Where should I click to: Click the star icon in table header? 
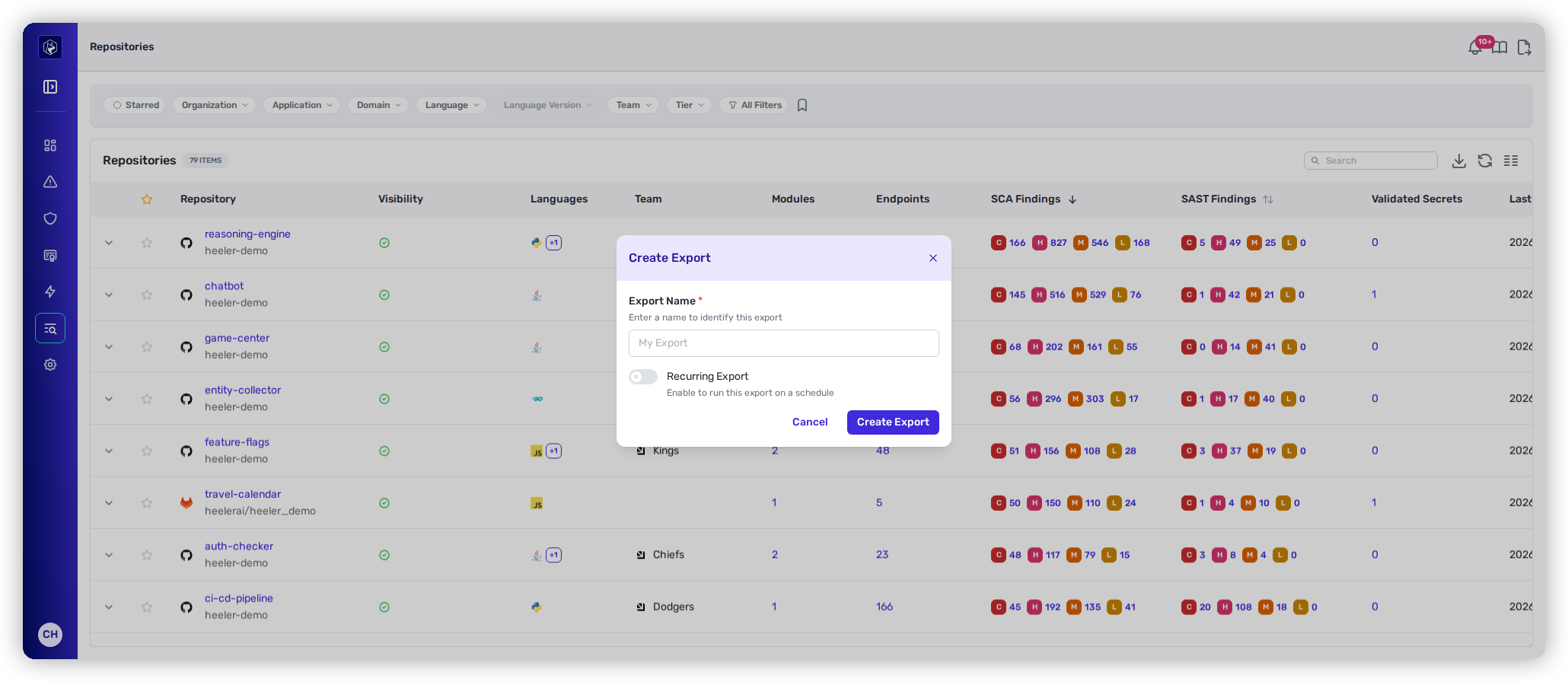tap(147, 199)
